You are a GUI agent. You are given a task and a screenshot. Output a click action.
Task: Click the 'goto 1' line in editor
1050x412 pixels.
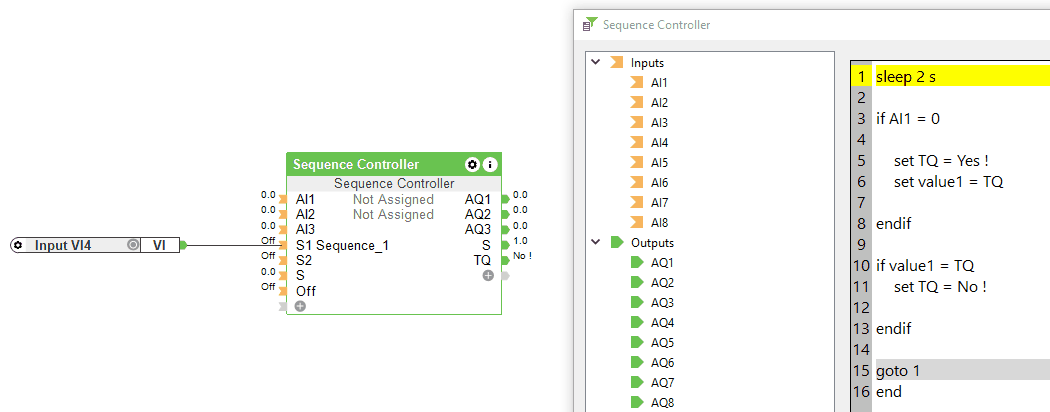(898, 371)
